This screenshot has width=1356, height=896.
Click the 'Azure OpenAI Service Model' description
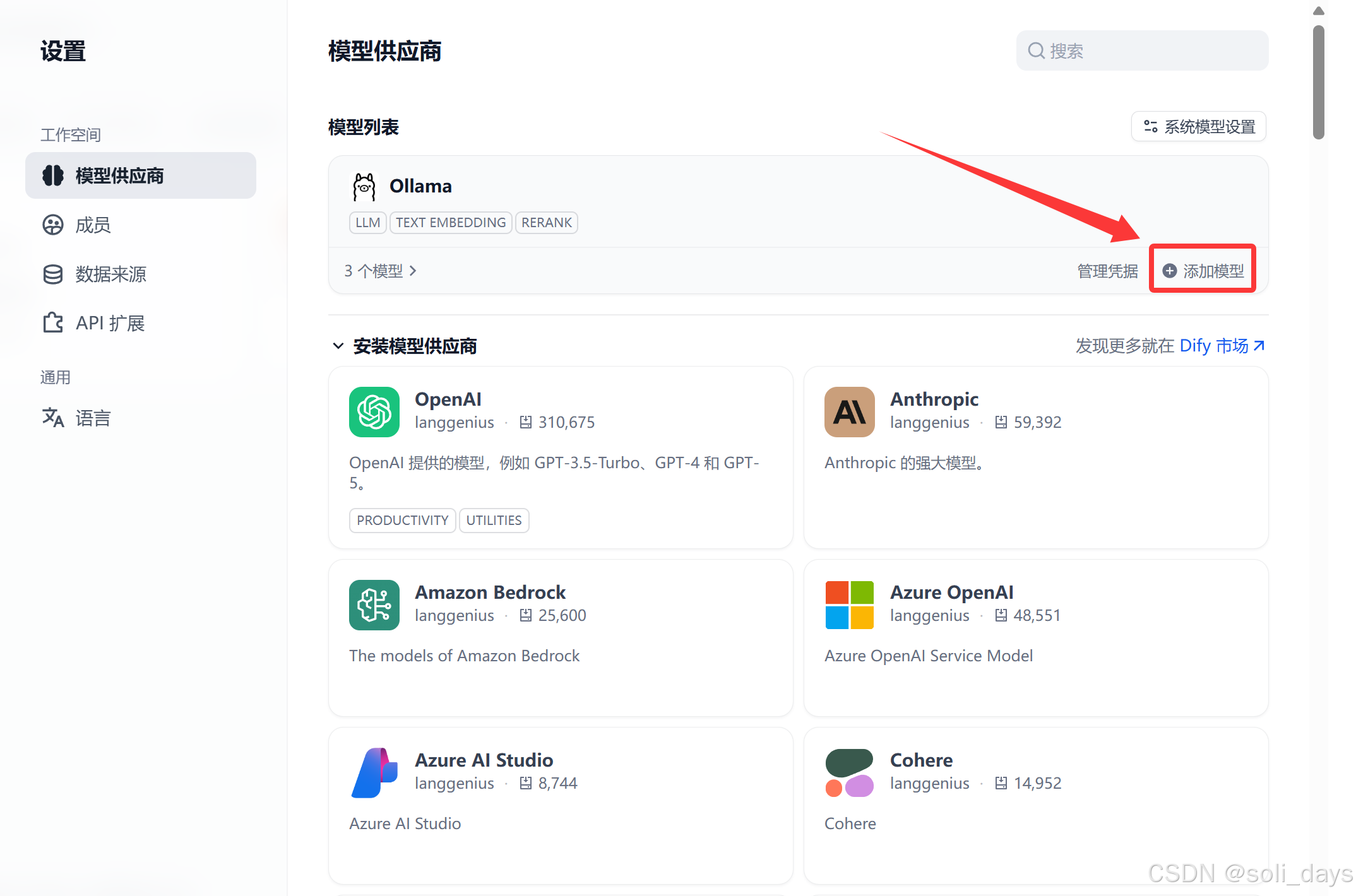click(929, 656)
